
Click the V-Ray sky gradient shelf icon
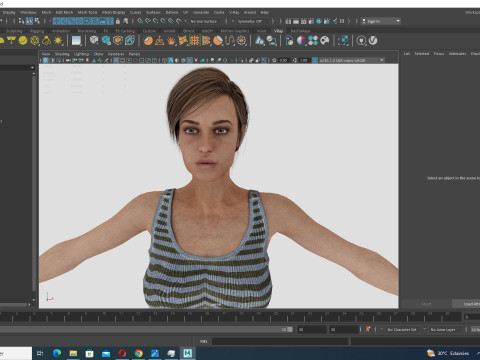(x=76, y=41)
